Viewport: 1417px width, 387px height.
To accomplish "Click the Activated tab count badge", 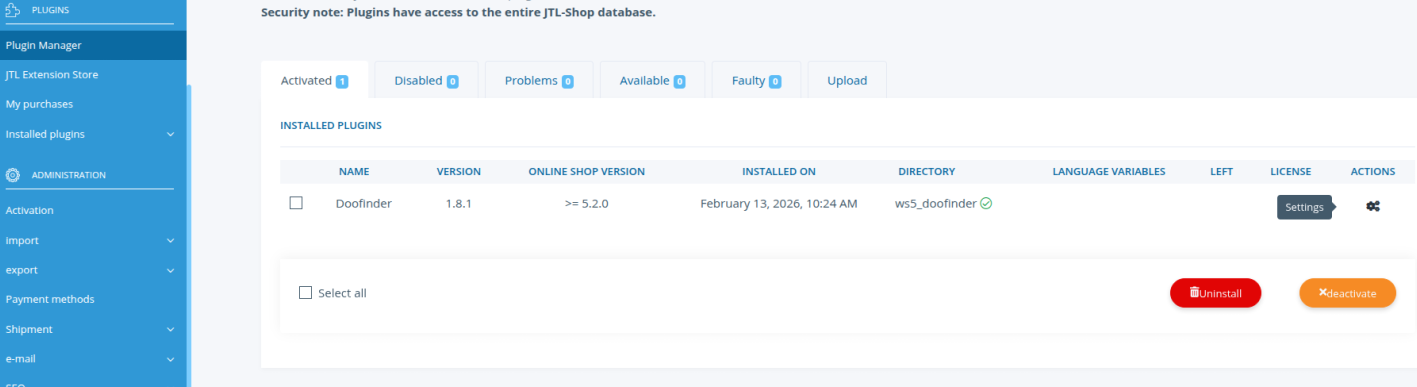I will (x=342, y=81).
